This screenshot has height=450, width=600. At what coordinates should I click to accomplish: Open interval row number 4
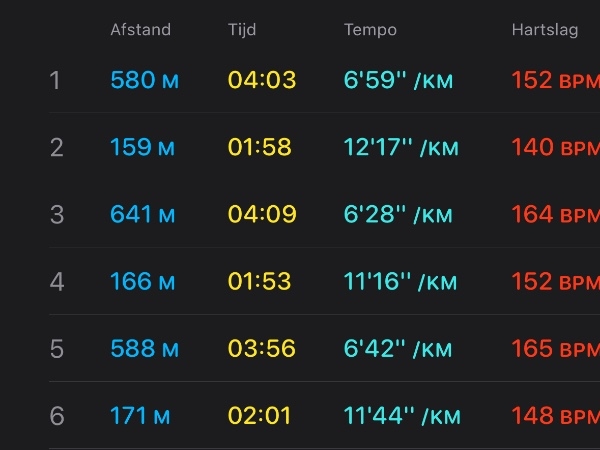pyautogui.click(x=324, y=281)
